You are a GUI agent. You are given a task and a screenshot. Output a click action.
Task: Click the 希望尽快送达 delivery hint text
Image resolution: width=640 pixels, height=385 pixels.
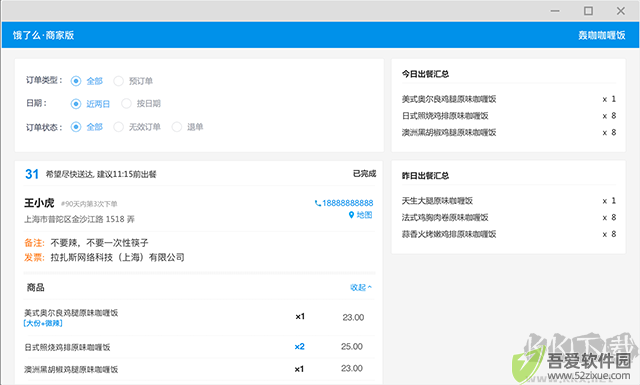101,174
